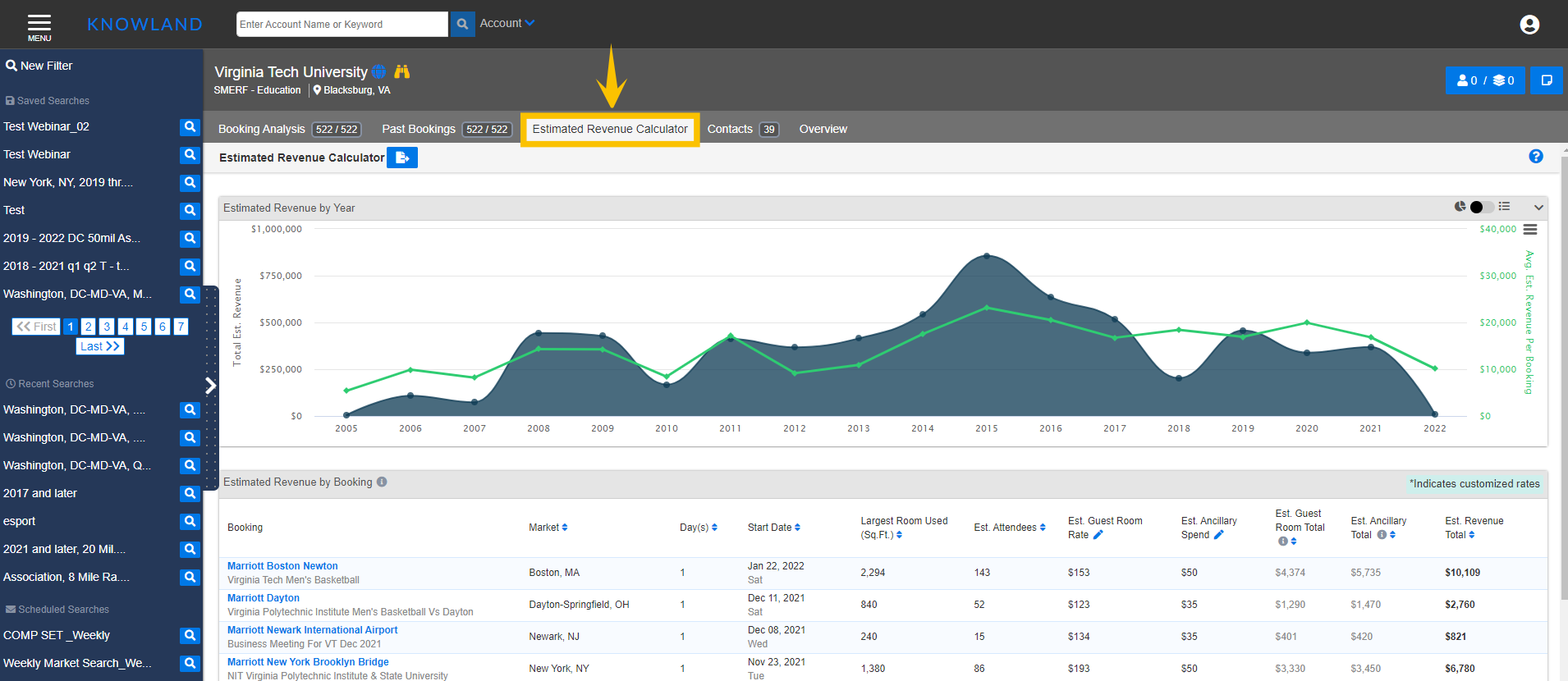Go to the Last page of saved searches
Screen dimensions: 1568x681
99,346
